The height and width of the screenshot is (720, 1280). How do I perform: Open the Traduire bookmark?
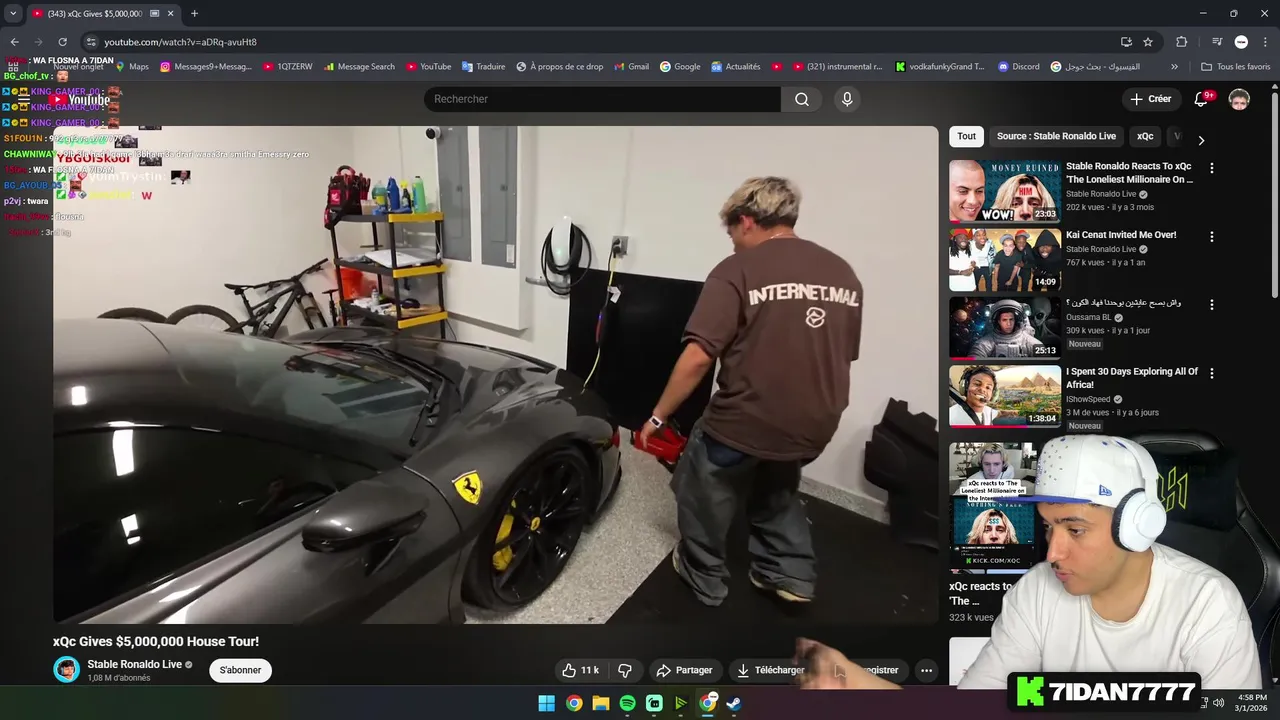click(484, 67)
